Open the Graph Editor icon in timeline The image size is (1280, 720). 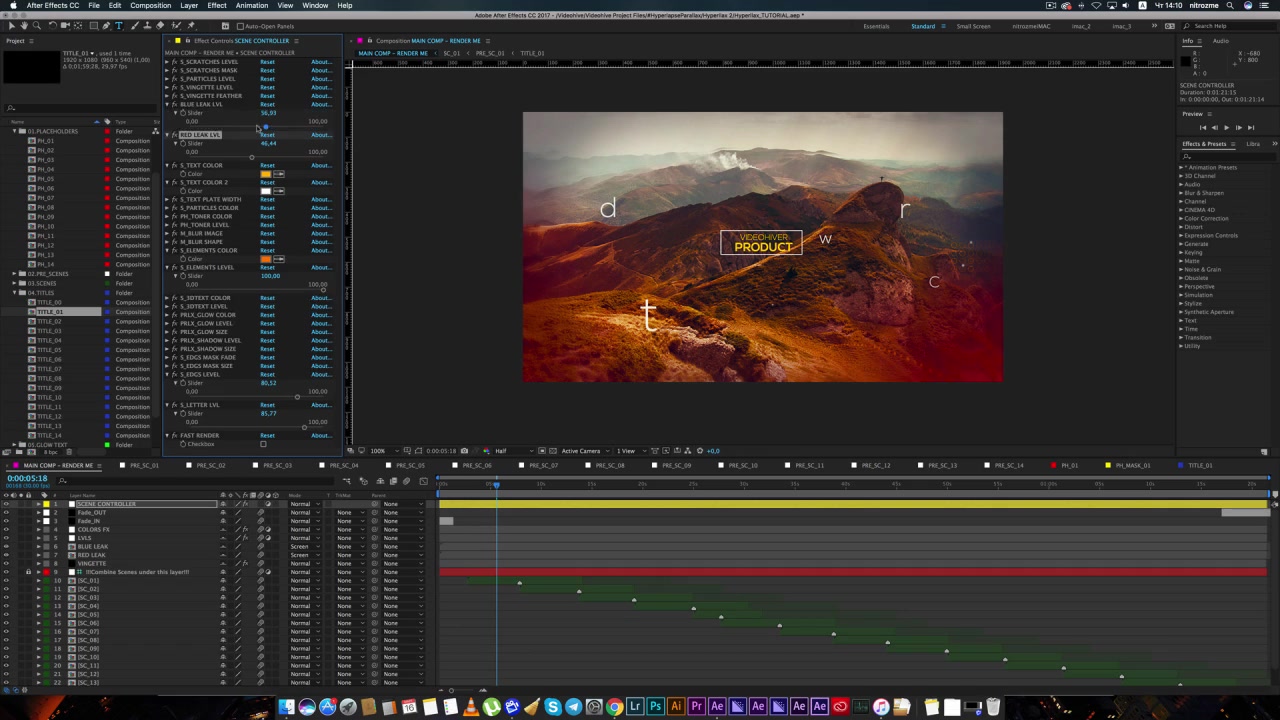click(424, 481)
